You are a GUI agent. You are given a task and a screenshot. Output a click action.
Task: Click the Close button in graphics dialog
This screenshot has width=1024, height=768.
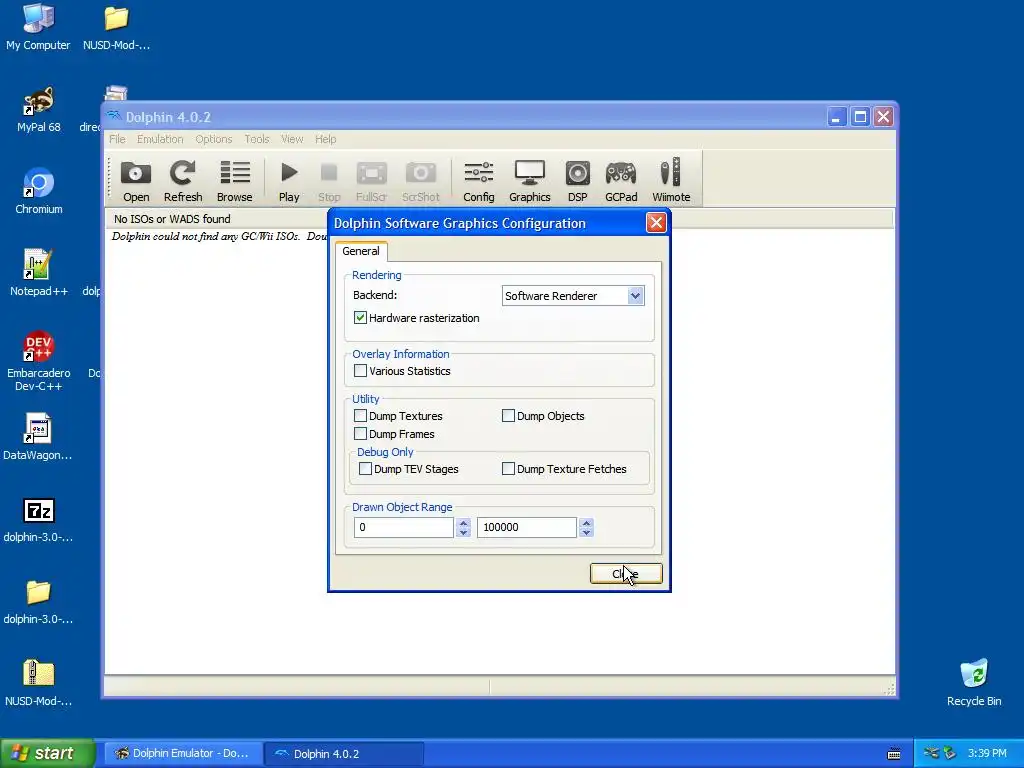[x=626, y=573]
